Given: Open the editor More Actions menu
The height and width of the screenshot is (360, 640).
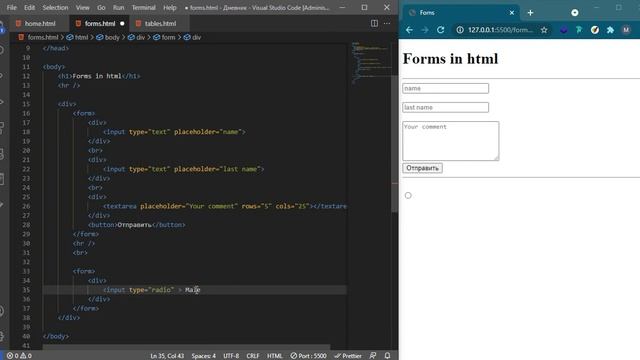Looking at the screenshot, I should tap(387, 23).
